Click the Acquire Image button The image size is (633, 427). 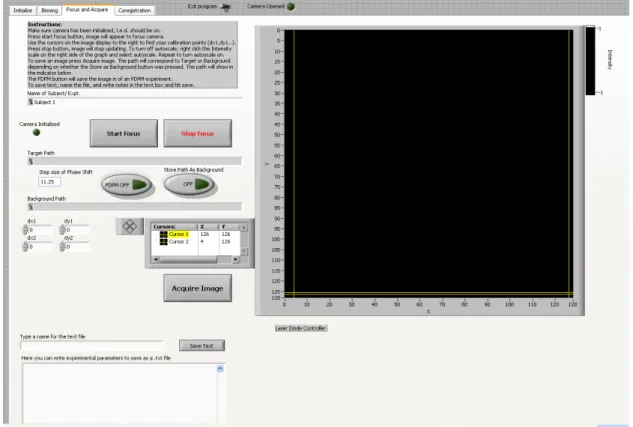click(197, 288)
